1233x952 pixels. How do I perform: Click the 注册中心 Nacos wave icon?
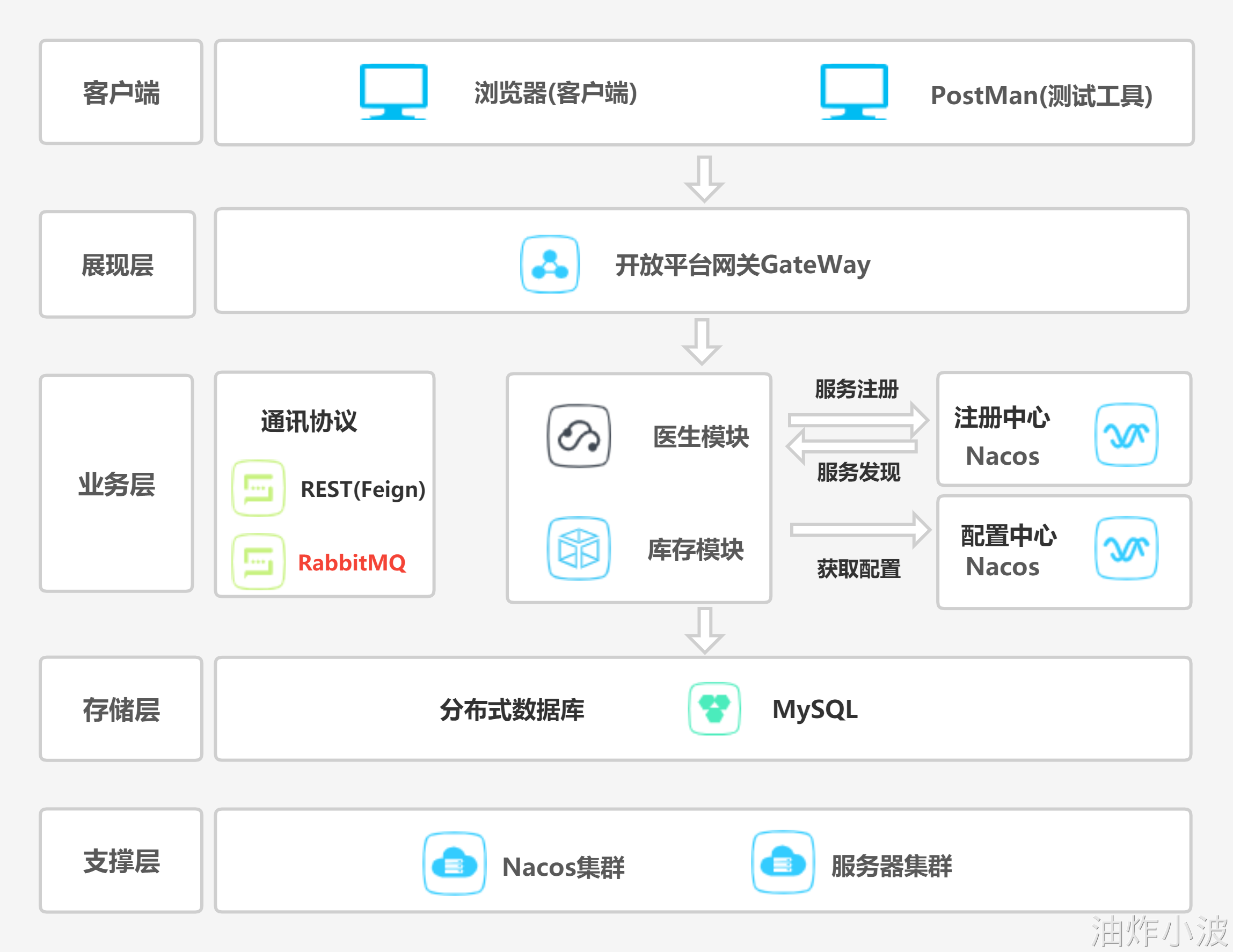click(x=1126, y=435)
